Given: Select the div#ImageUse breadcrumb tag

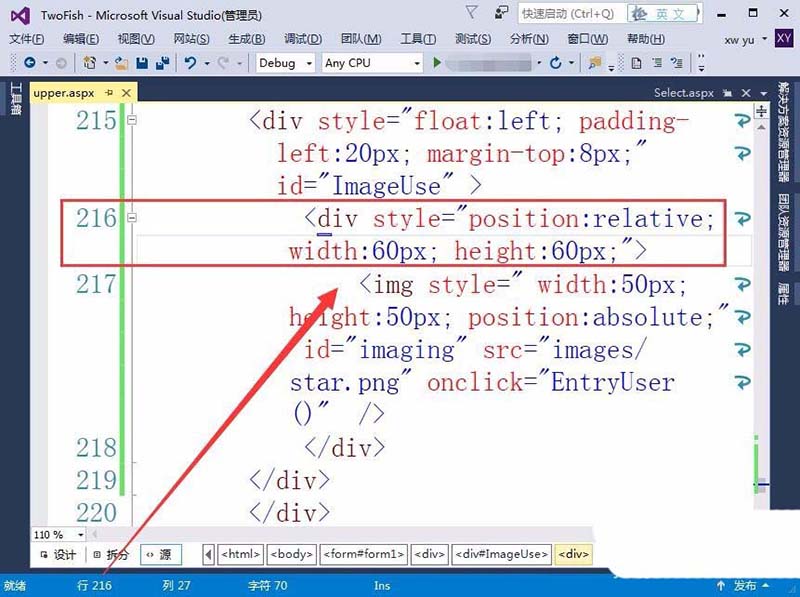Looking at the screenshot, I should (501, 554).
